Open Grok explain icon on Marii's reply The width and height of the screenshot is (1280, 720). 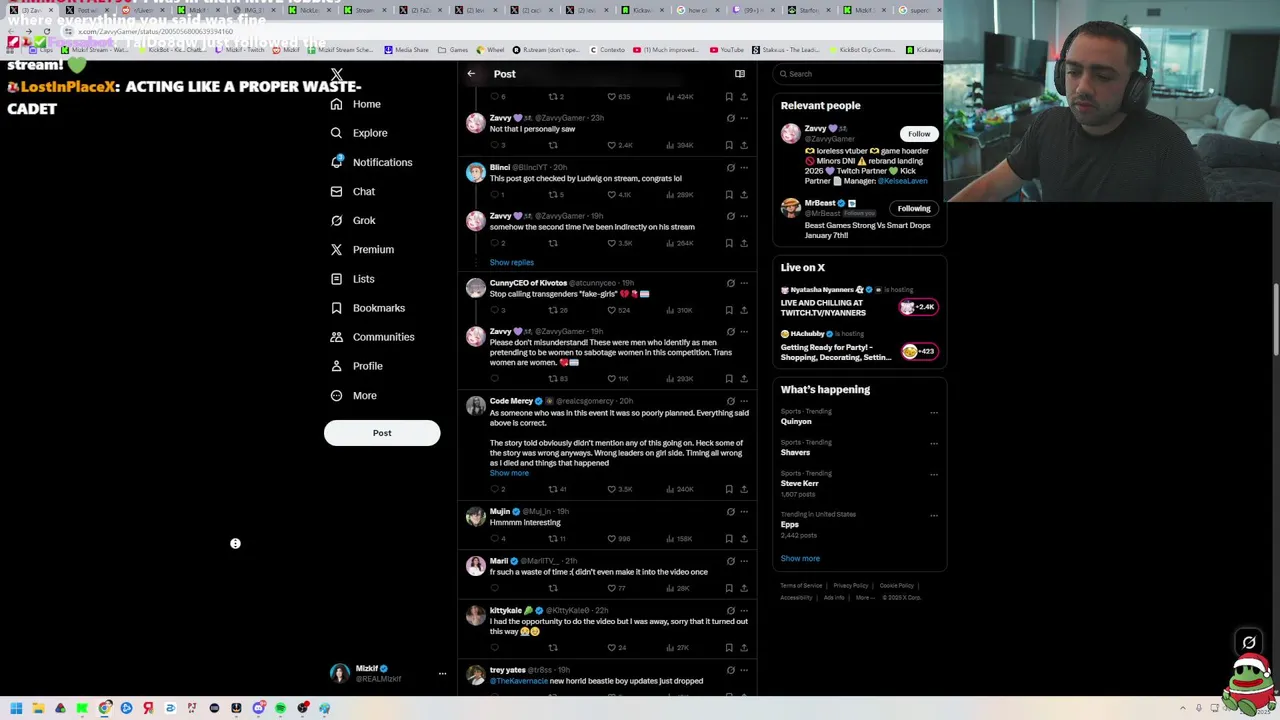(x=730, y=561)
